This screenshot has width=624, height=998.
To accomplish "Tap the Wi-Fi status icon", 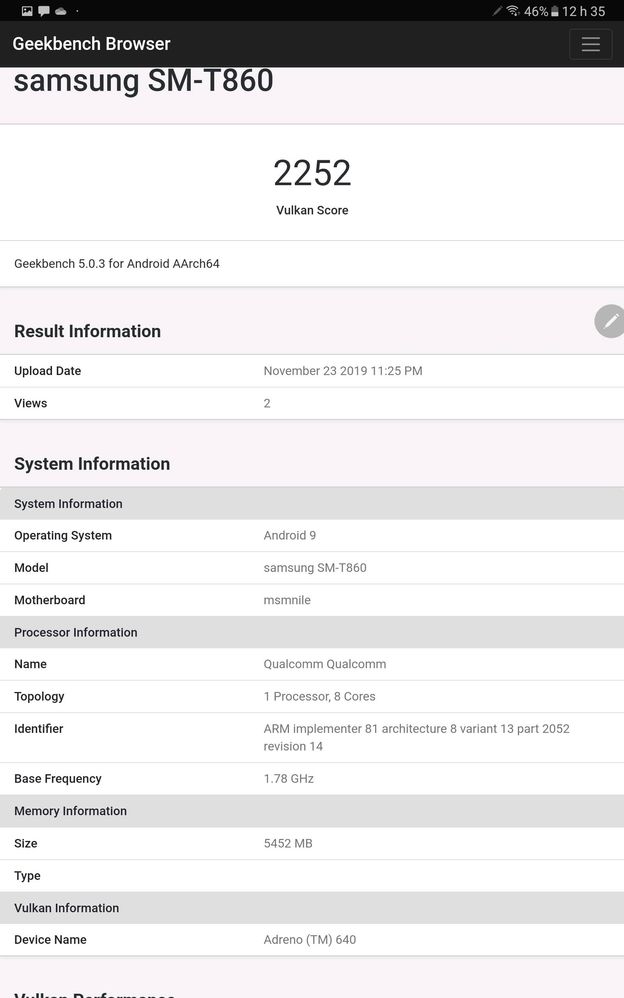I will 513,11.
